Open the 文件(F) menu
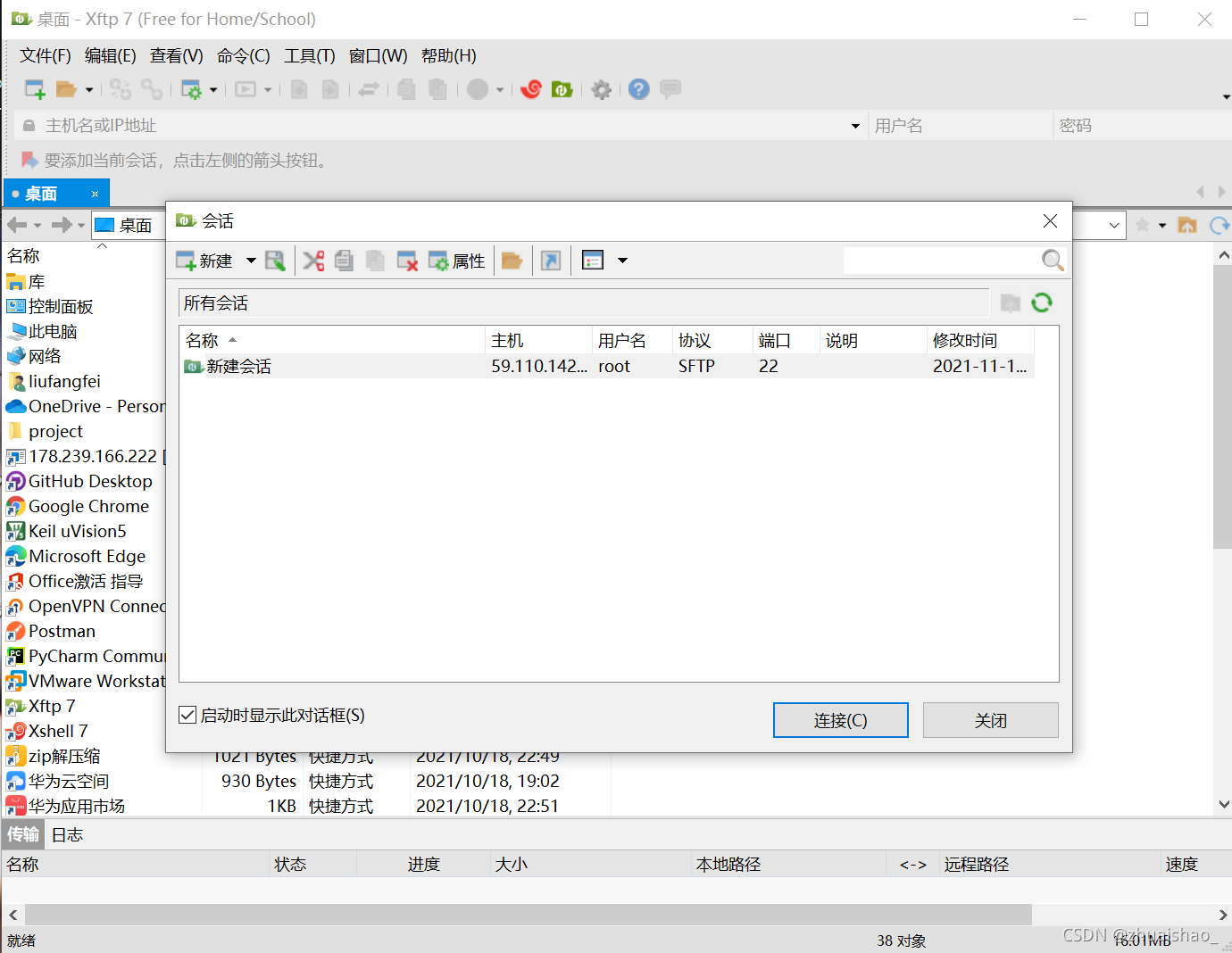 [46, 56]
